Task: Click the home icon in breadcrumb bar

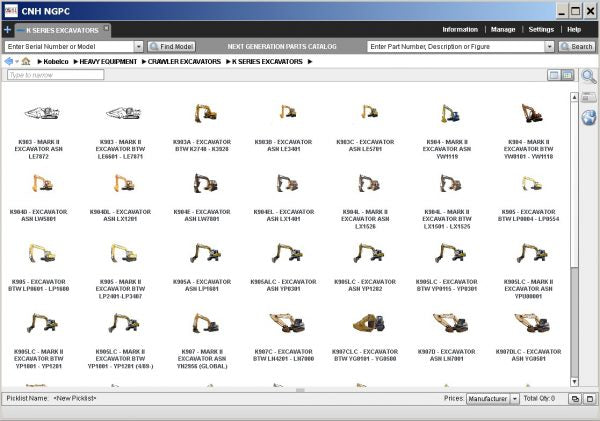Action: coord(26,62)
